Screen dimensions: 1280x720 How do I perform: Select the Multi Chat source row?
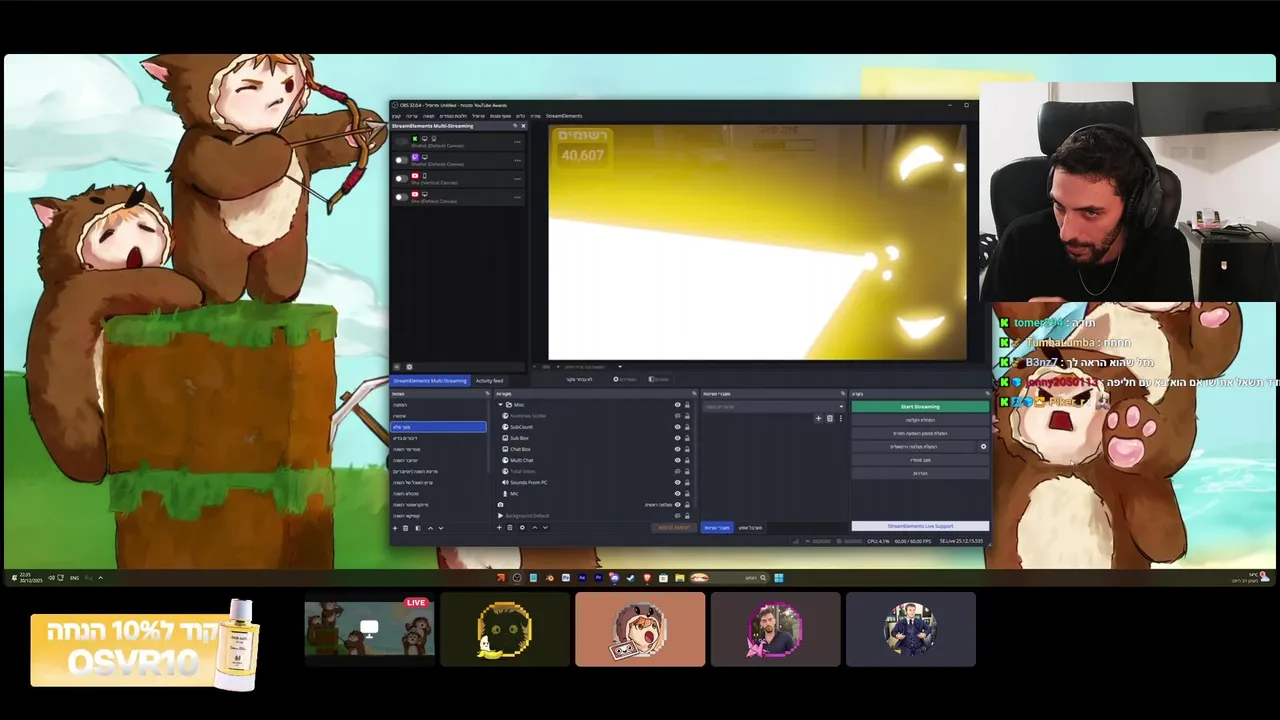tap(594, 460)
